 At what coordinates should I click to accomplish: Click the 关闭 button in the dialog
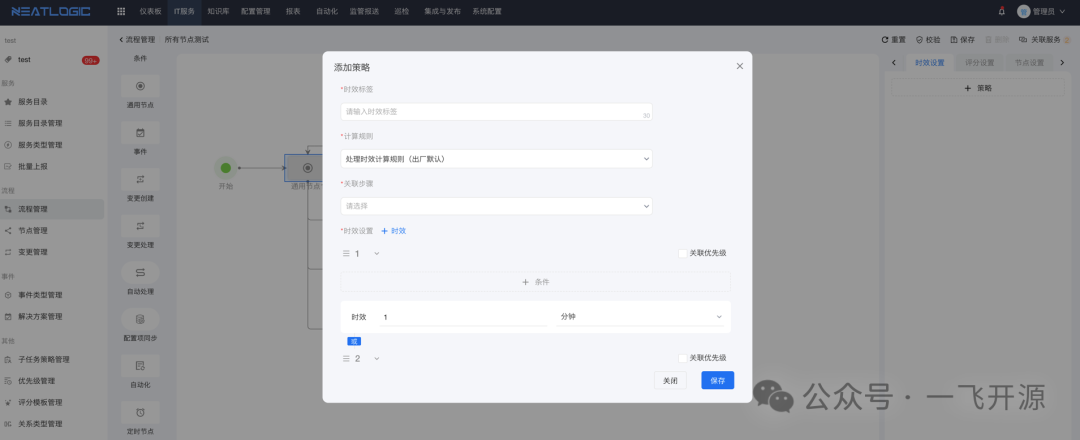[x=670, y=380]
